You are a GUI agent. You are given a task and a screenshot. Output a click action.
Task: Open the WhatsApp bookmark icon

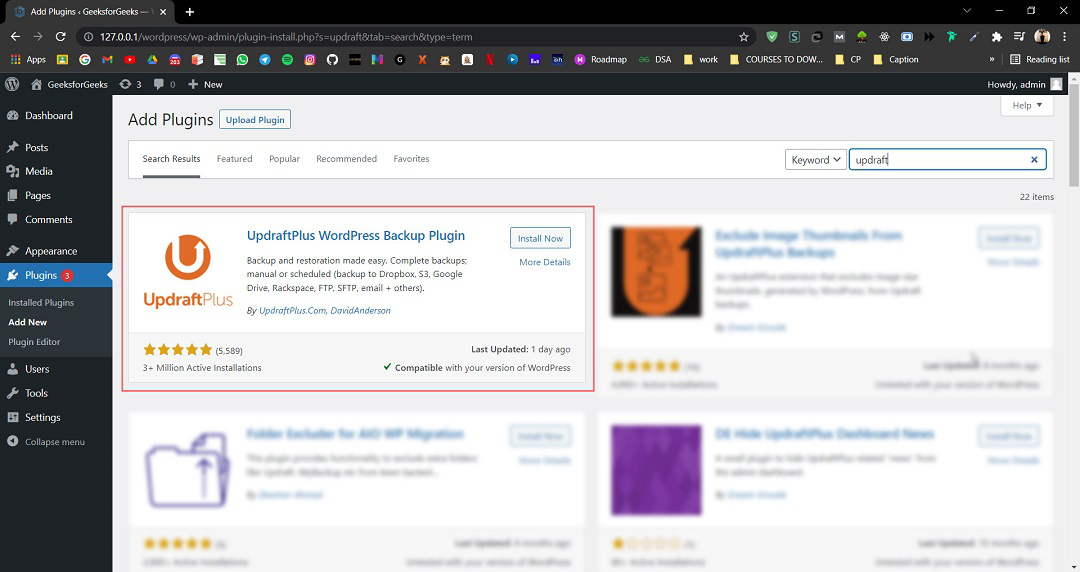click(242, 59)
